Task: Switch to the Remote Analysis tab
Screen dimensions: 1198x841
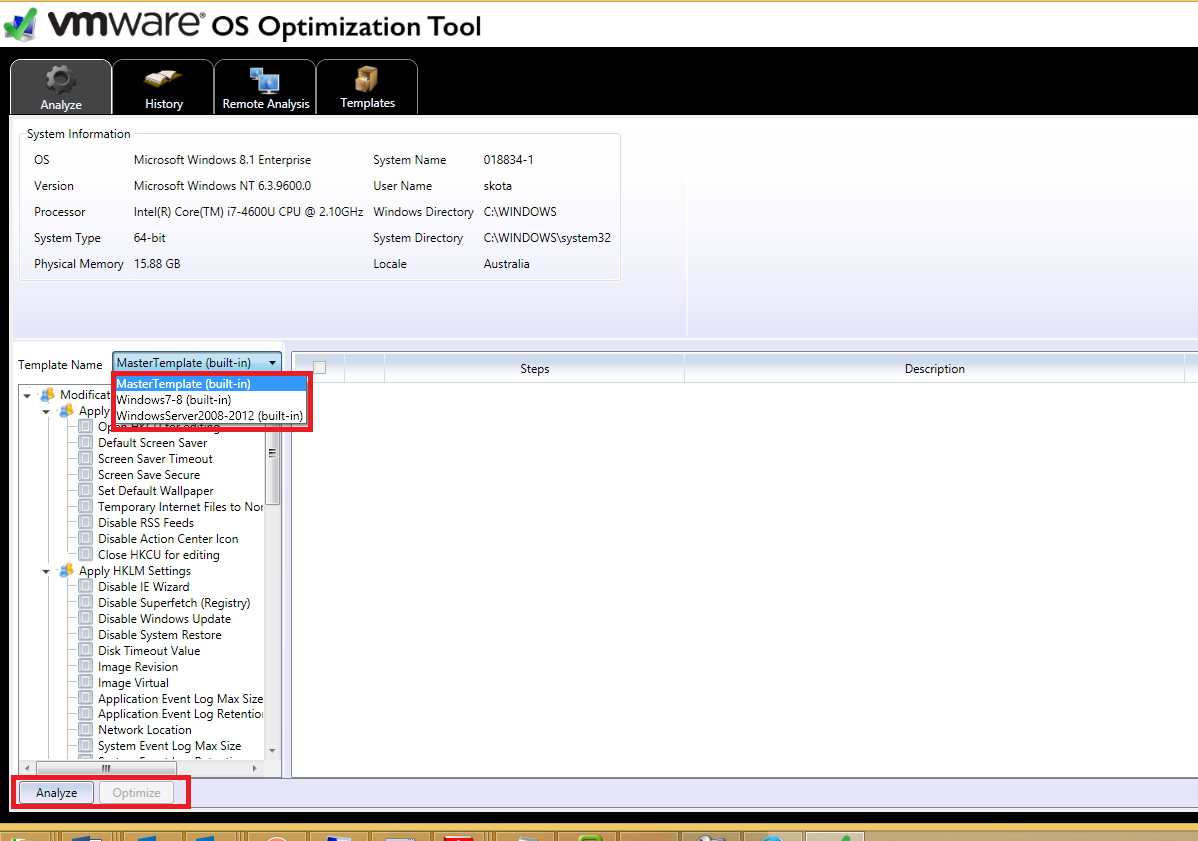Action: (x=265, y=87)
